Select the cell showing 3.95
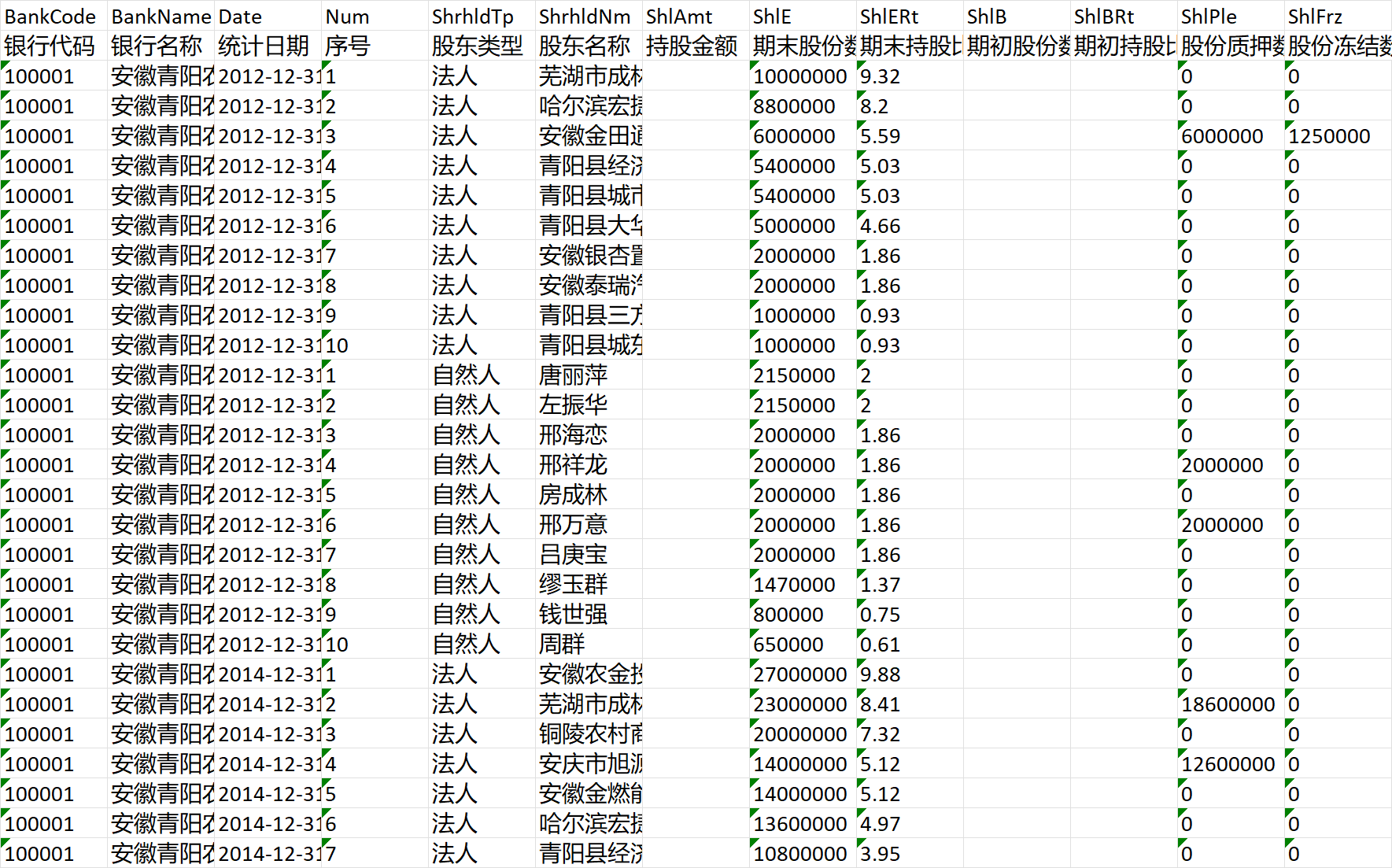The height and width of the screenshot is (868, 1392). pos(910,853)
